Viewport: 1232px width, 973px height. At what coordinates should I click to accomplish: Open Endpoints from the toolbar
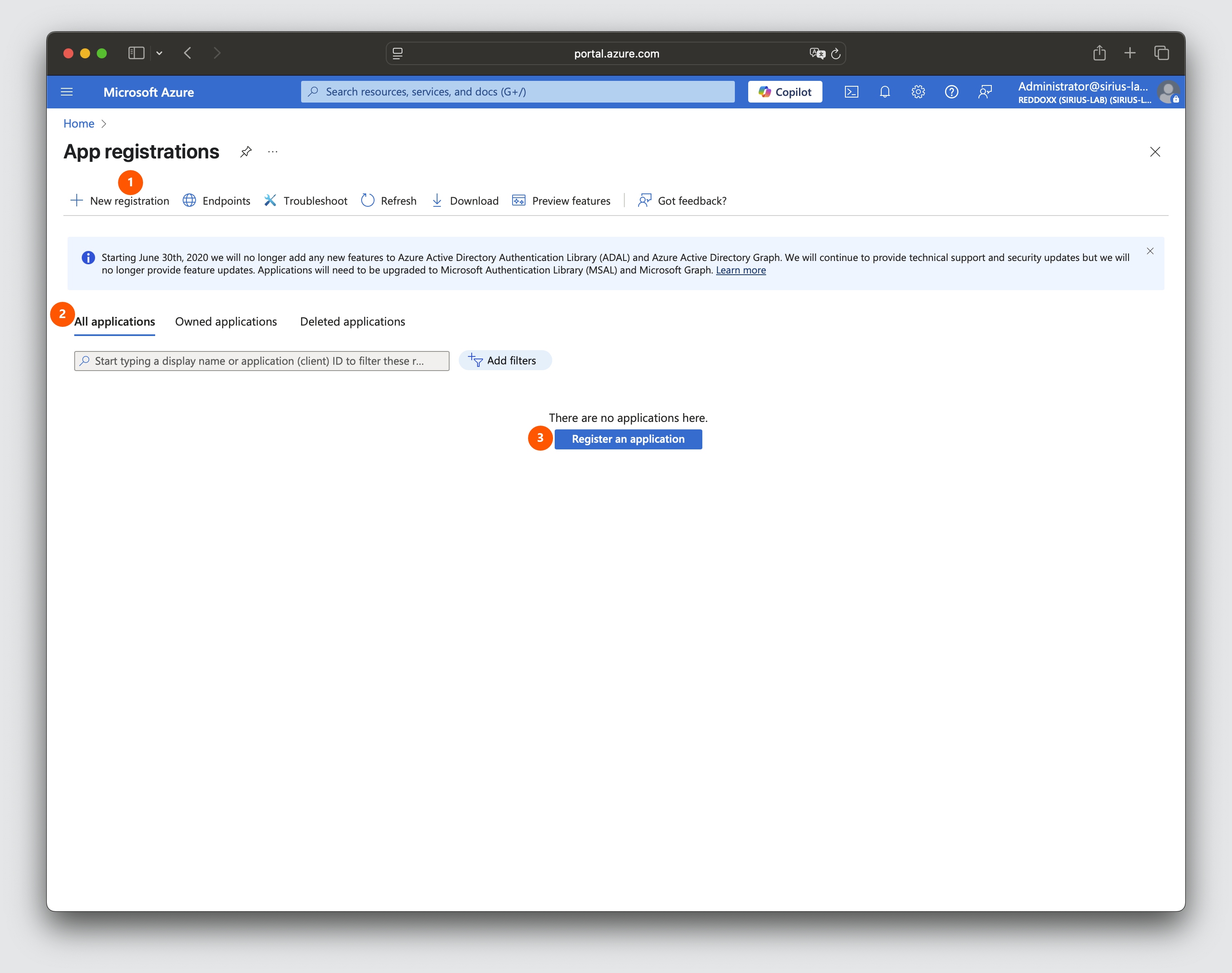click(216, 201)
